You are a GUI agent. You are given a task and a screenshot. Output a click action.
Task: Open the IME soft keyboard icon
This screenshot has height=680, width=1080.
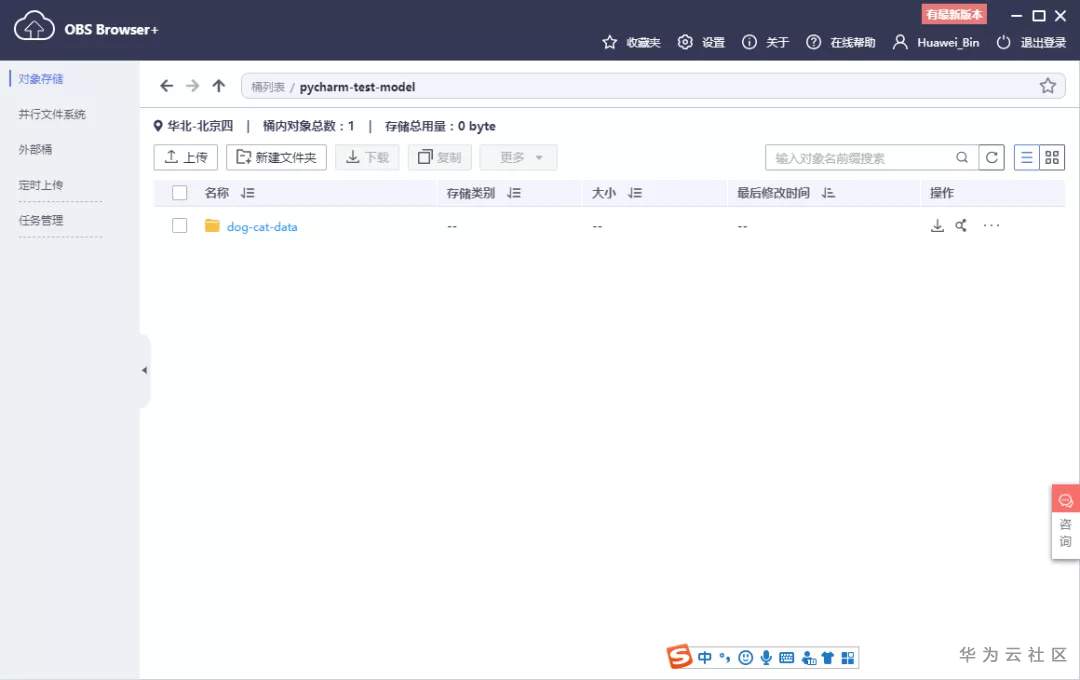click(787, 657)
